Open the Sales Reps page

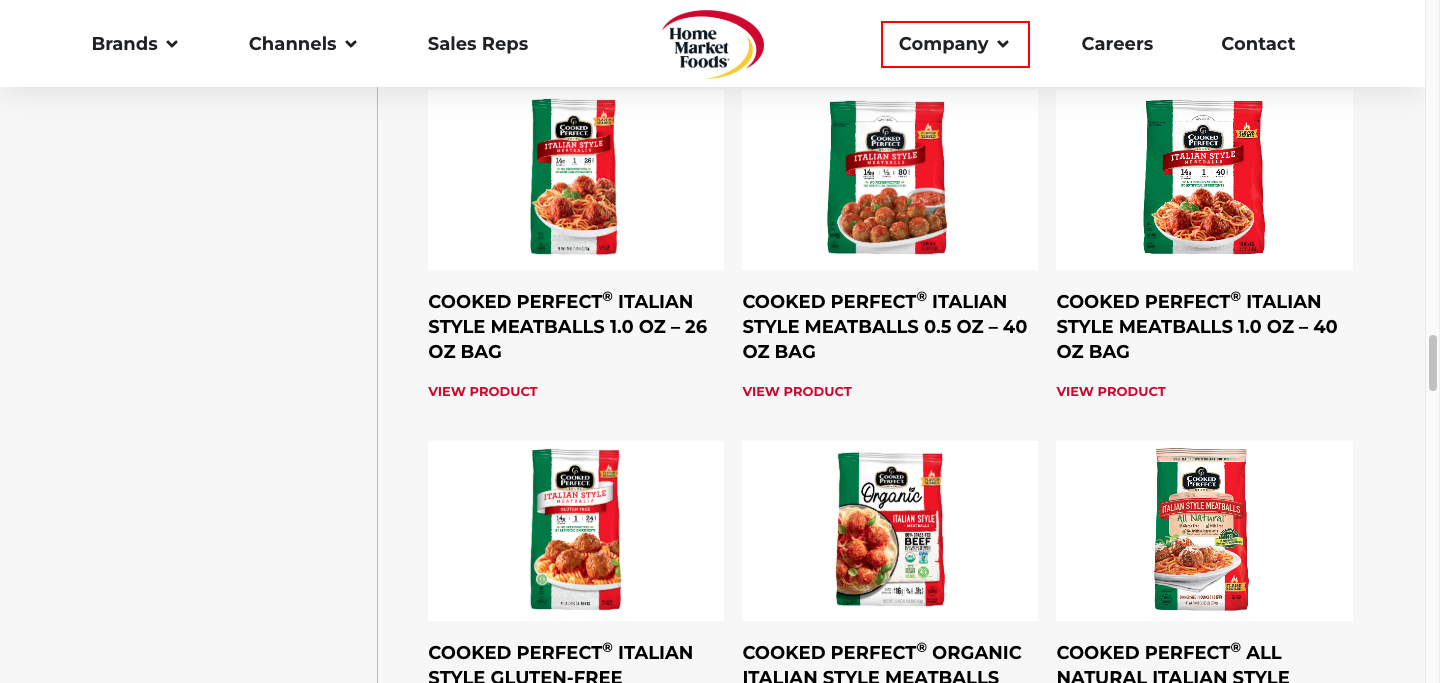477,44
